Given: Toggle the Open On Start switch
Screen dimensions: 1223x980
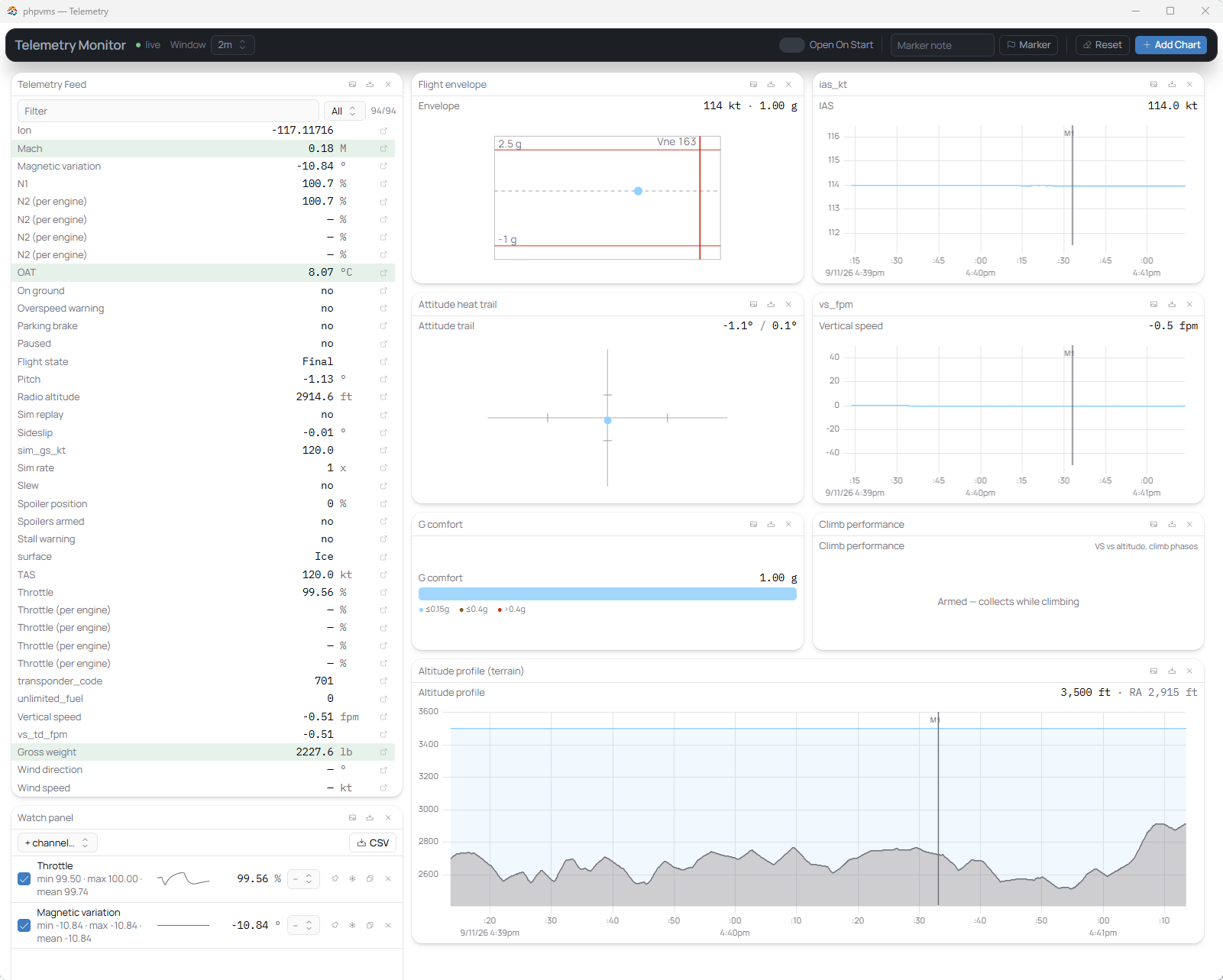Looking at the screenshot, I should [791, 45].
